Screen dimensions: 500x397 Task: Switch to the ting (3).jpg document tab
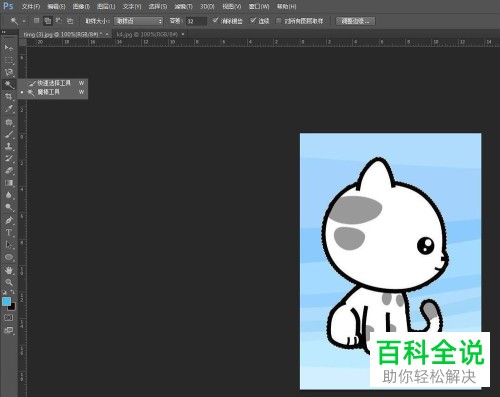pyautogui.click(x=63, y=34)
